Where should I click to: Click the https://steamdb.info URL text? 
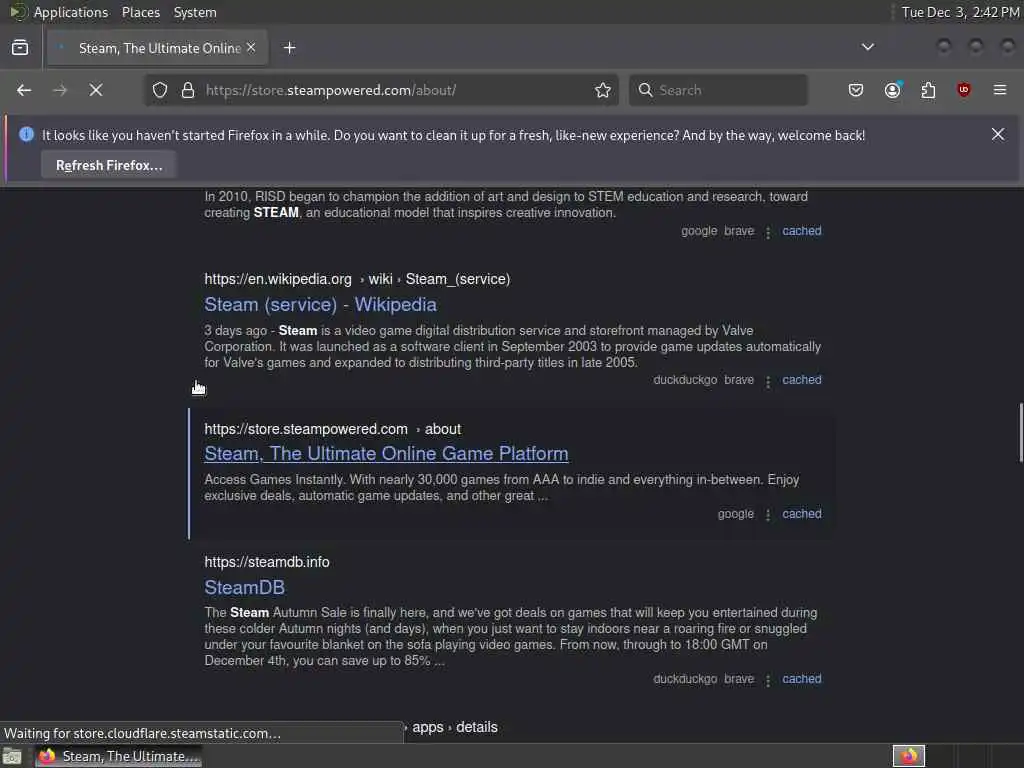pyautogui.click(x=266, y=562)
